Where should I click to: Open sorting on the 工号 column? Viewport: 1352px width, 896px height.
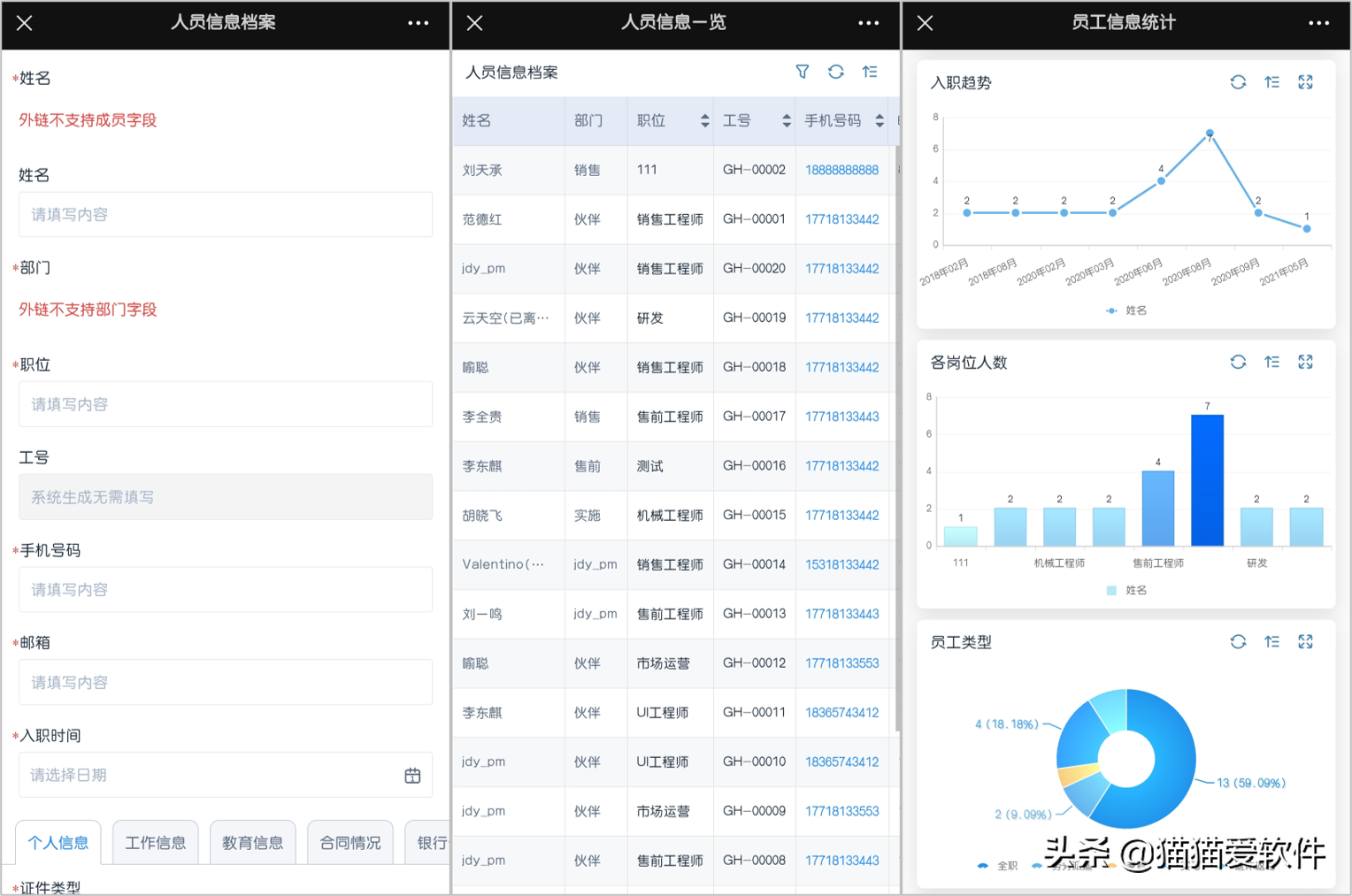pos(785,120)
